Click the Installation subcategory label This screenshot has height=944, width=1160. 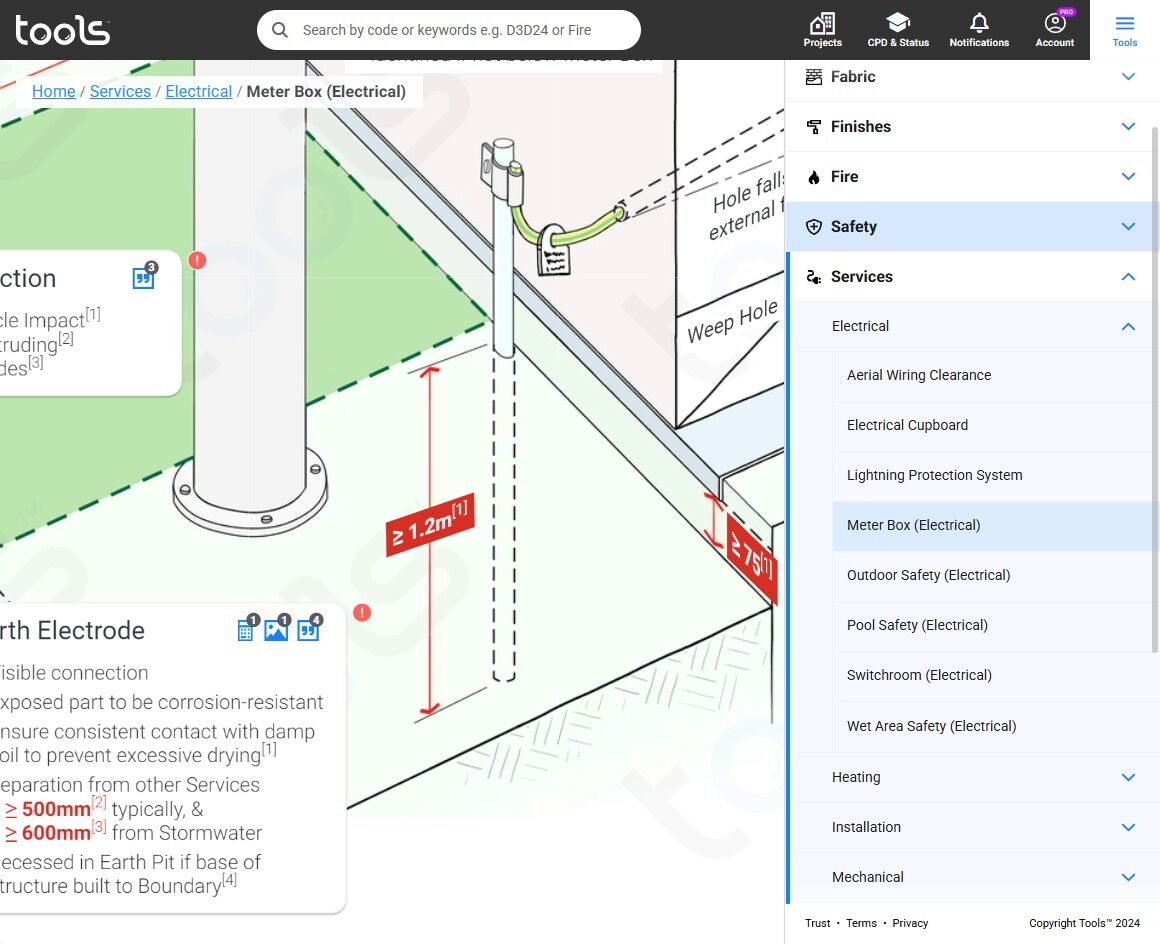tap(866, 827)
